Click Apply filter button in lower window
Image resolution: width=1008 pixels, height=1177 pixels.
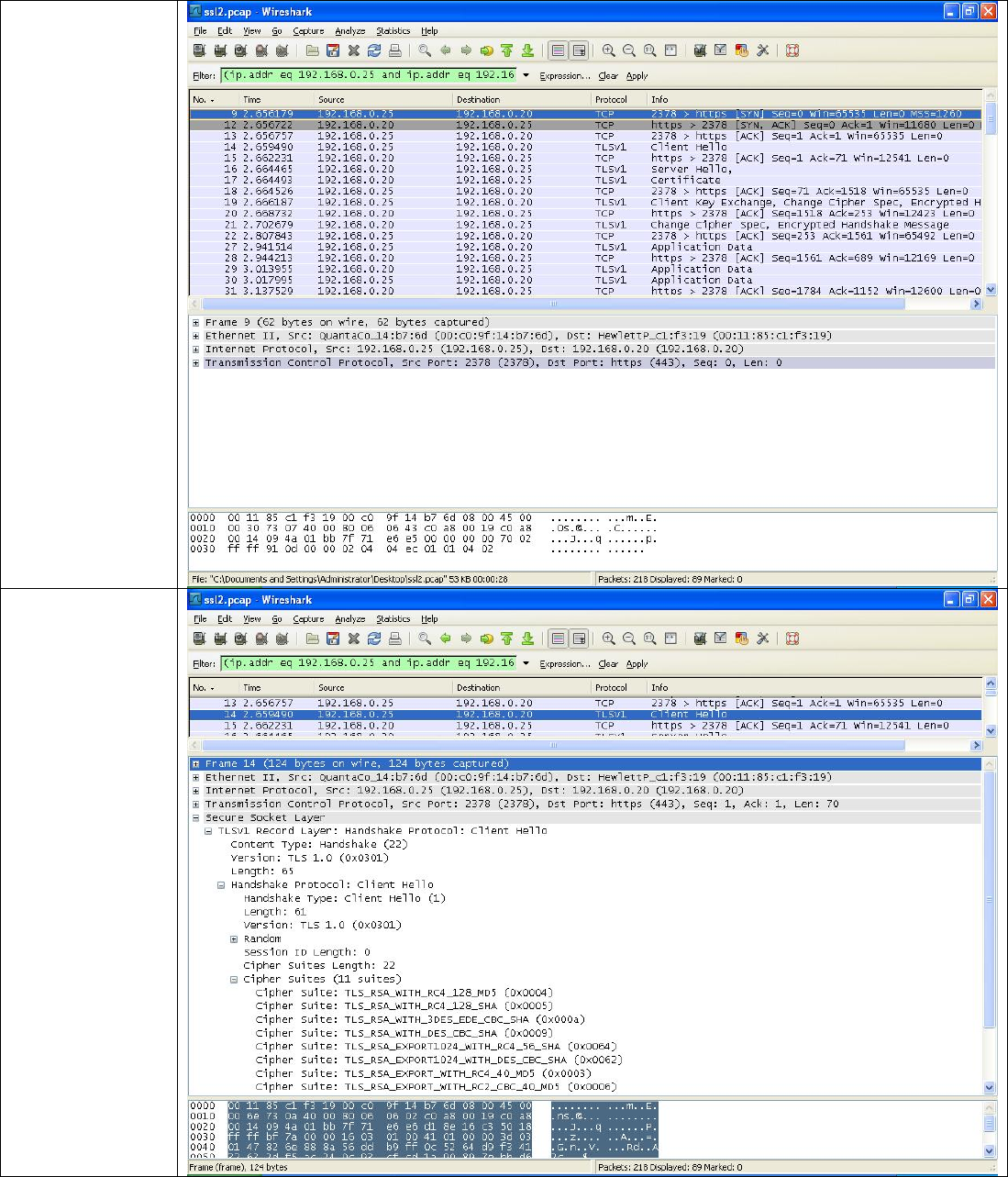click(x=637, y=664)
